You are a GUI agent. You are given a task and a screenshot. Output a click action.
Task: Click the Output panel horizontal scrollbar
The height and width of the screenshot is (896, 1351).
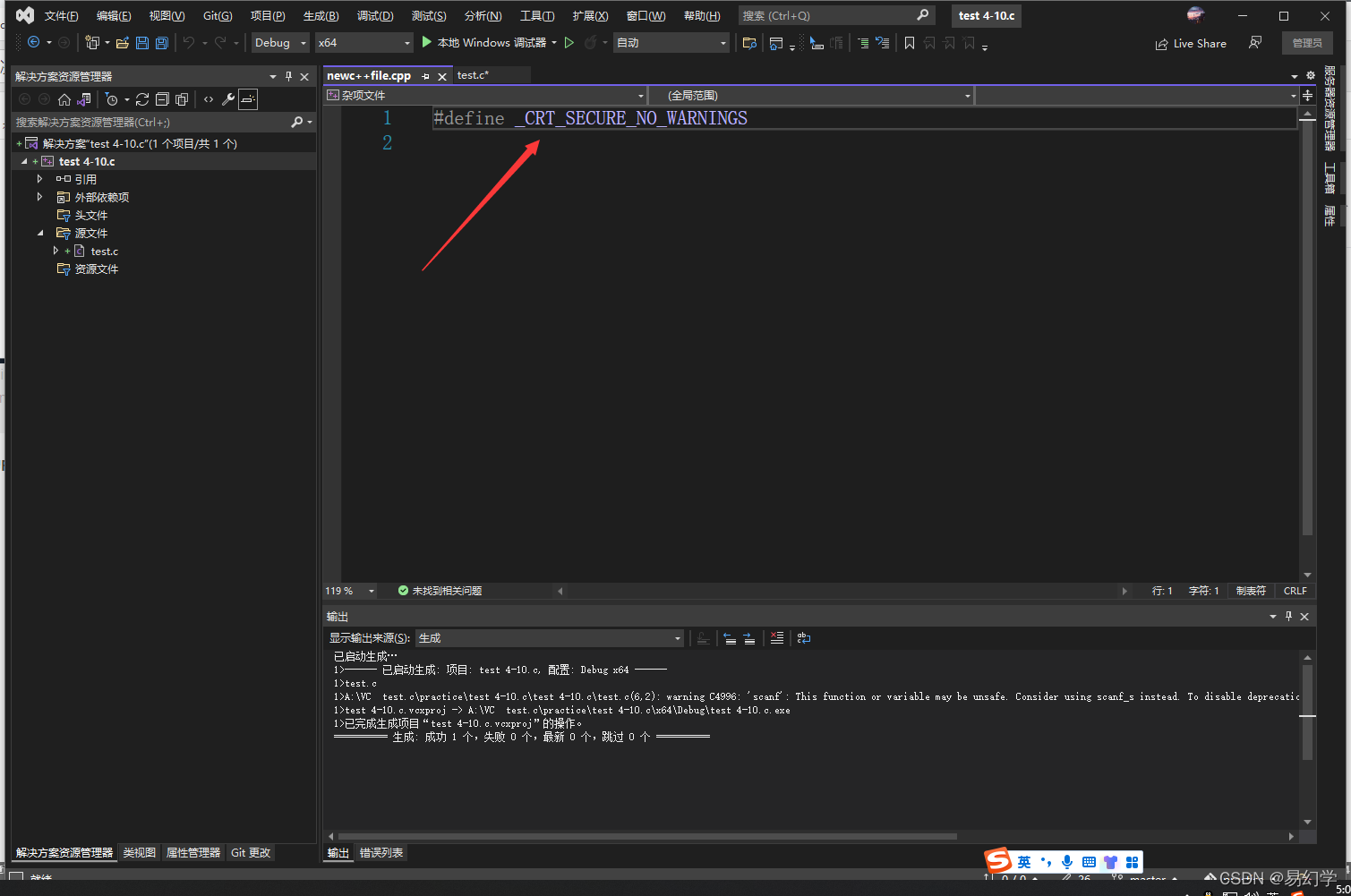coord(646,836)
